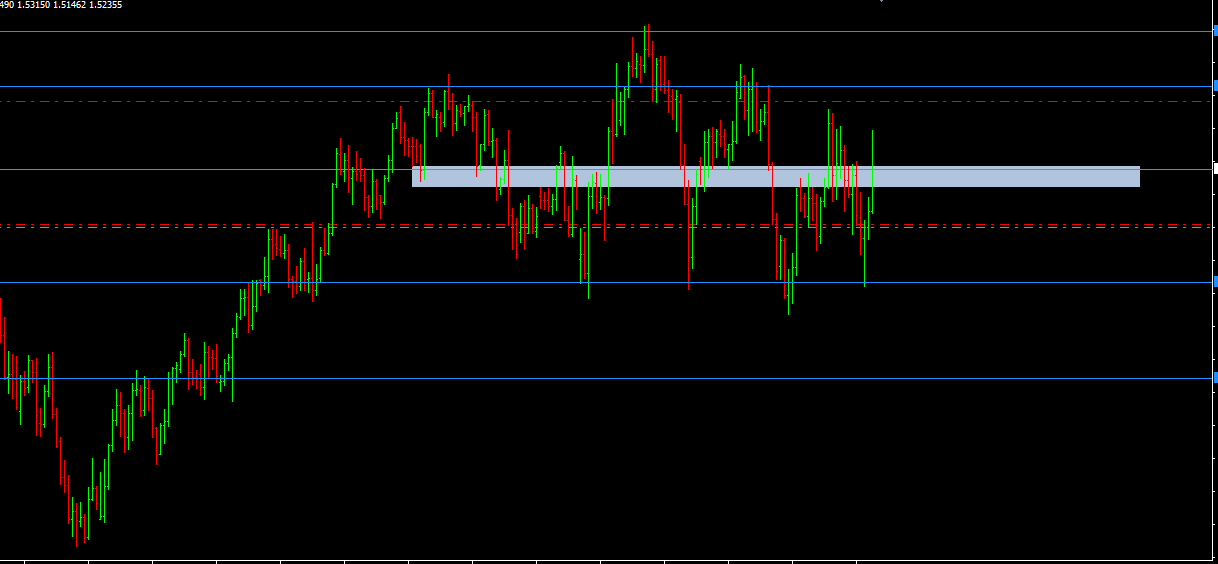
Task: Select the highest blue horizontal line
Action: (x=606, y=32)
